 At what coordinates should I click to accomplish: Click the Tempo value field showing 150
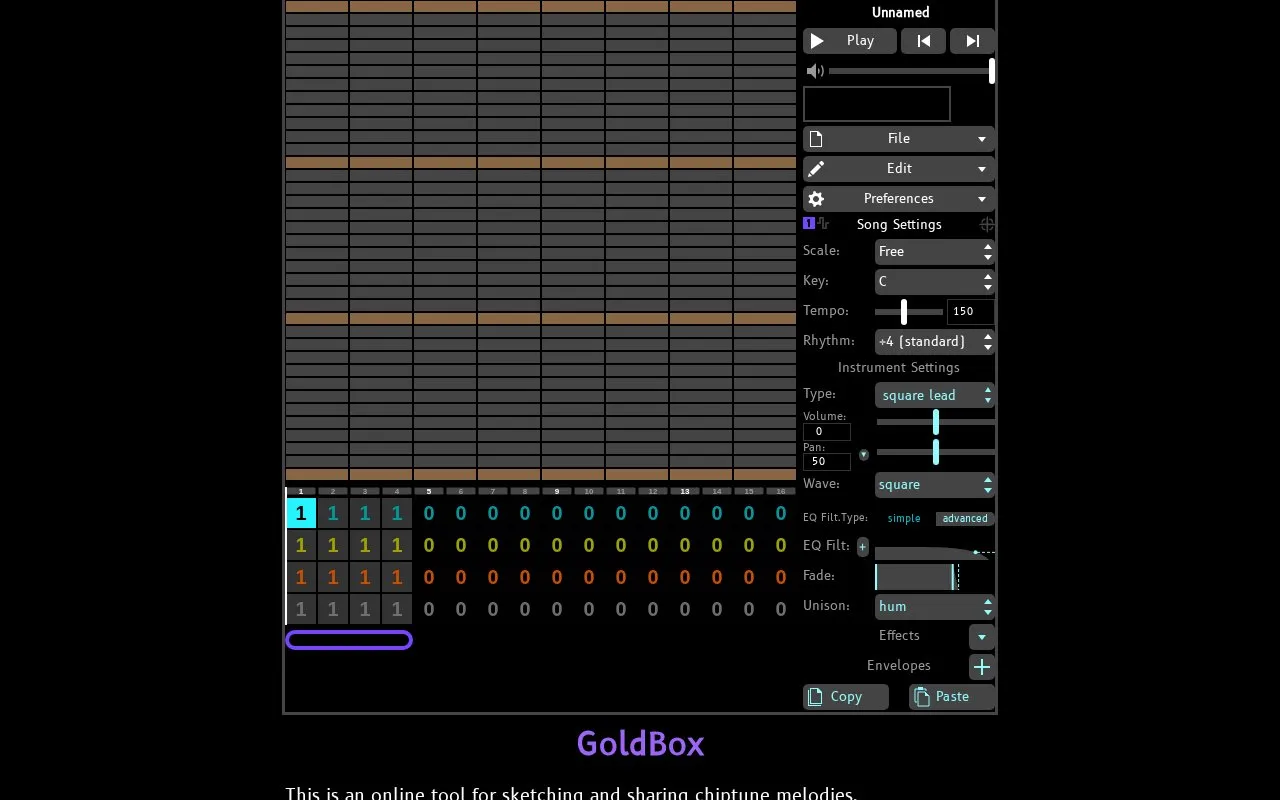point(970,312)
